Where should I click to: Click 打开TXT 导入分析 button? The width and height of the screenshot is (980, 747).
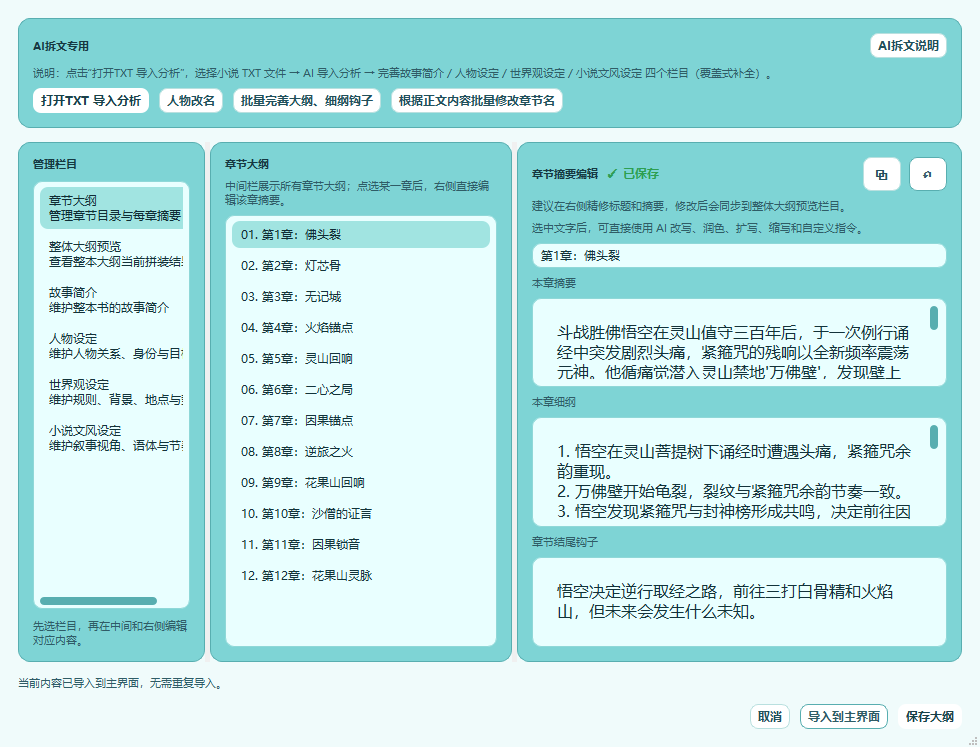coord(91,101)
